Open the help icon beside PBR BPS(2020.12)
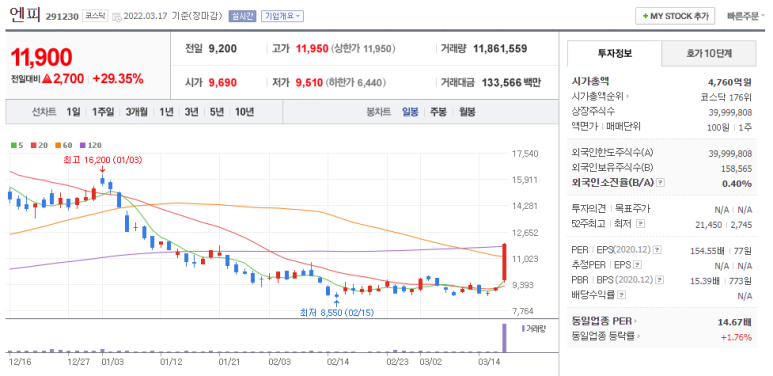Image resolution: width=773 pixels, height=376 pixels. (x=660, y=280)
